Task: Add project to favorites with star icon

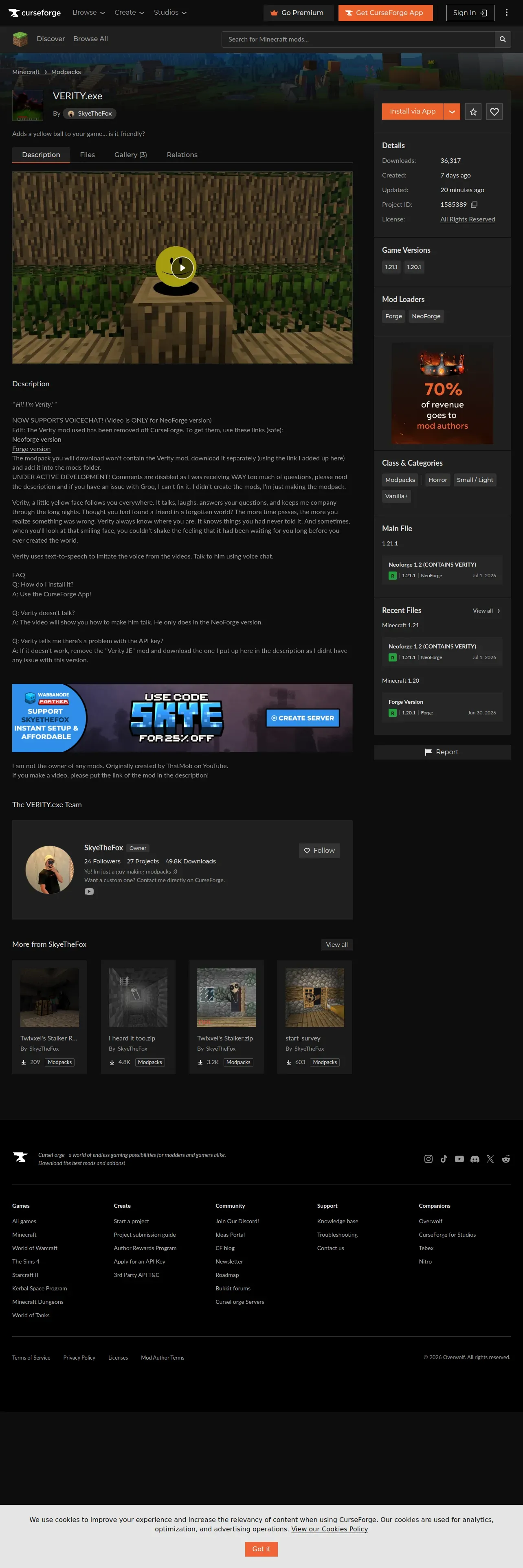Action: tap(473, 112)
